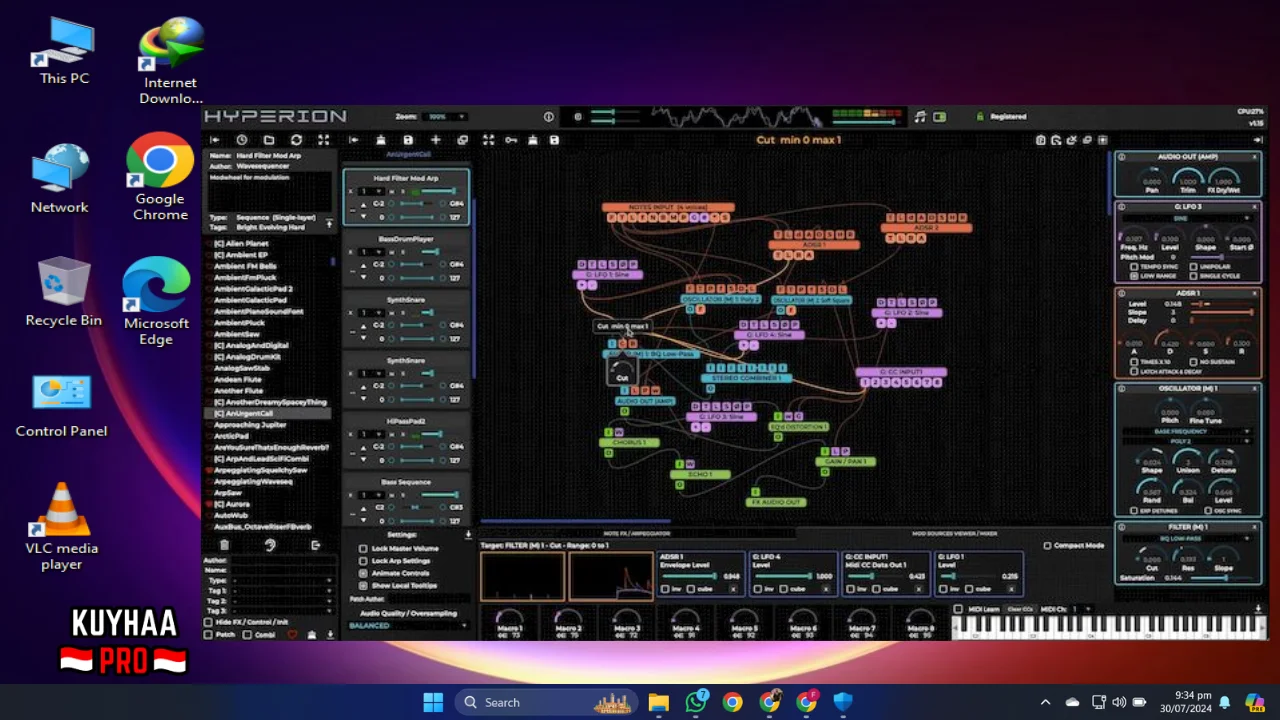The height and width of the screenshot is (720, 1280).
Task: Open the Type filter dropdown
Action: pyautogui.click(x=283, y=580)
